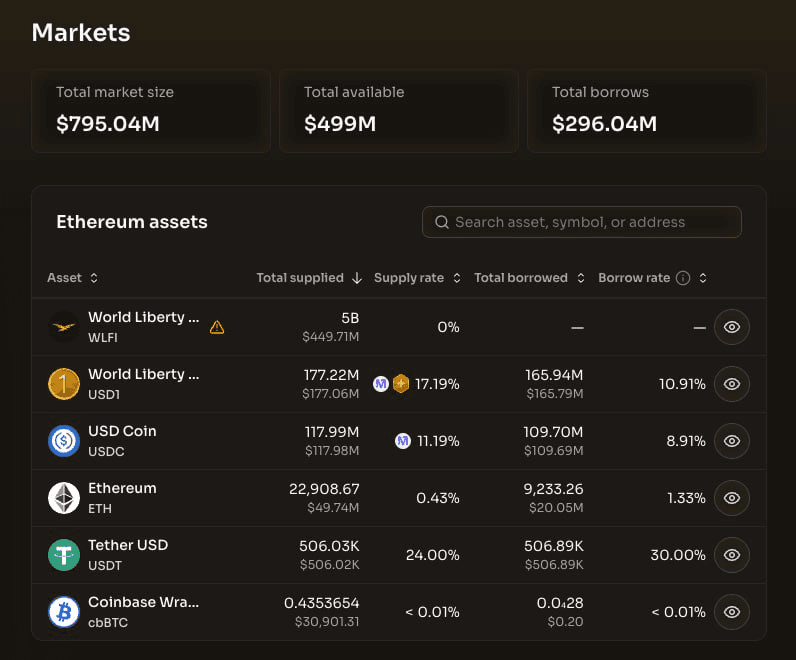Click the gold incentive badge on USD1
This screenshot has width=796, height=660.
pos(401,384)
